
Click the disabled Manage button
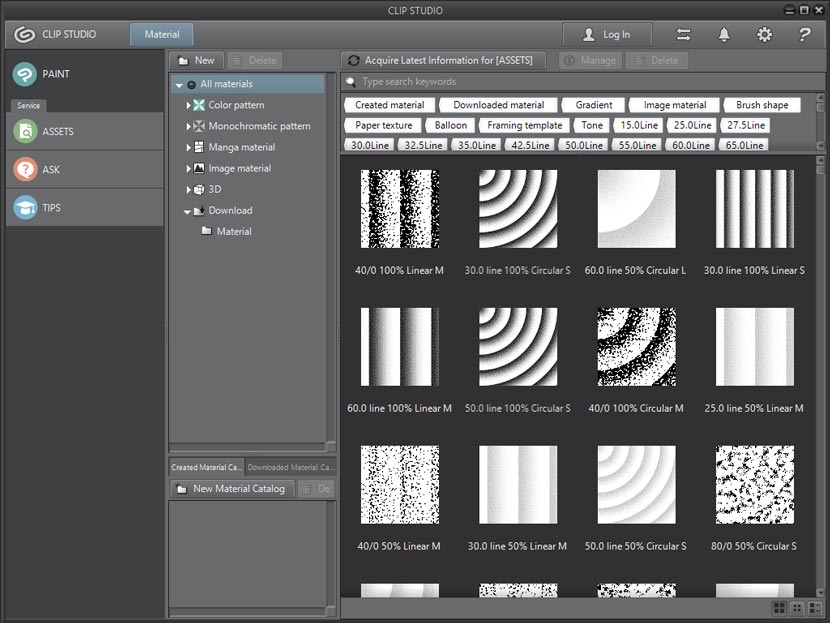pos(591,60)
